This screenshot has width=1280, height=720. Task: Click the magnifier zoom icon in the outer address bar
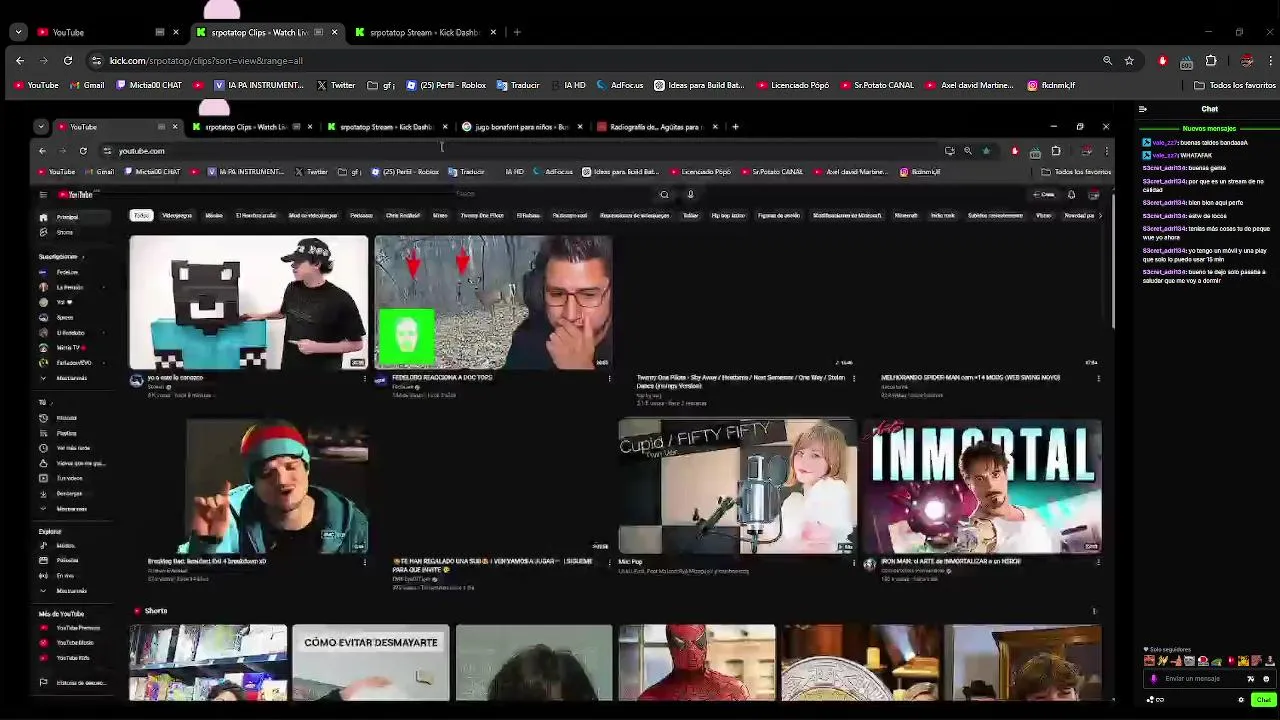1107,61
